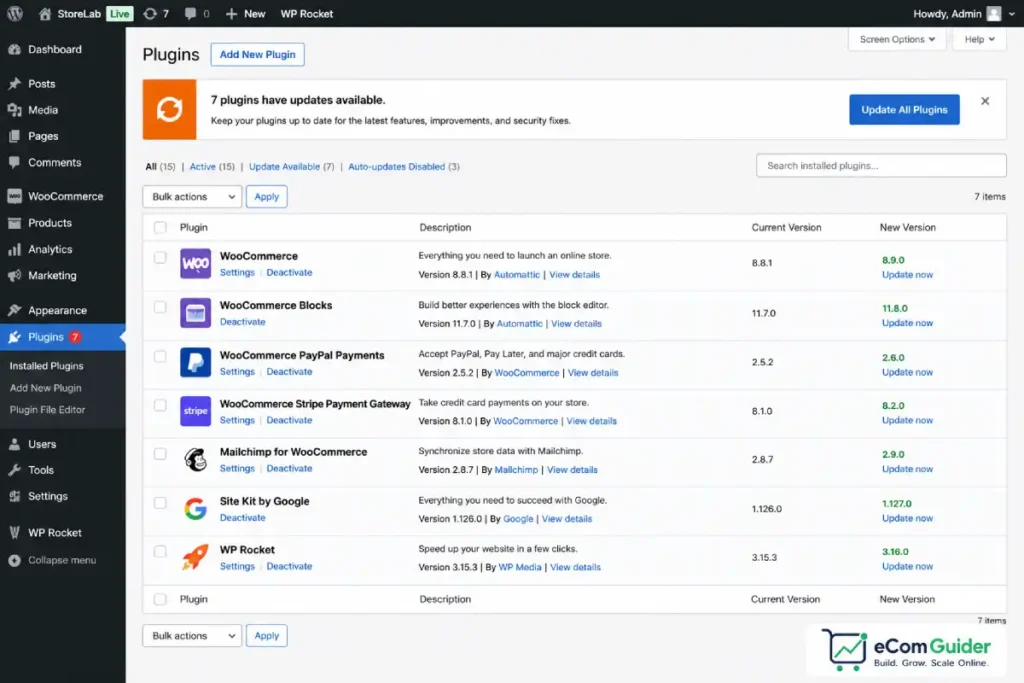The image size is (1024, 683).
Task: Click the WP Rocket sidebar icon
Action: click(14, 533)
